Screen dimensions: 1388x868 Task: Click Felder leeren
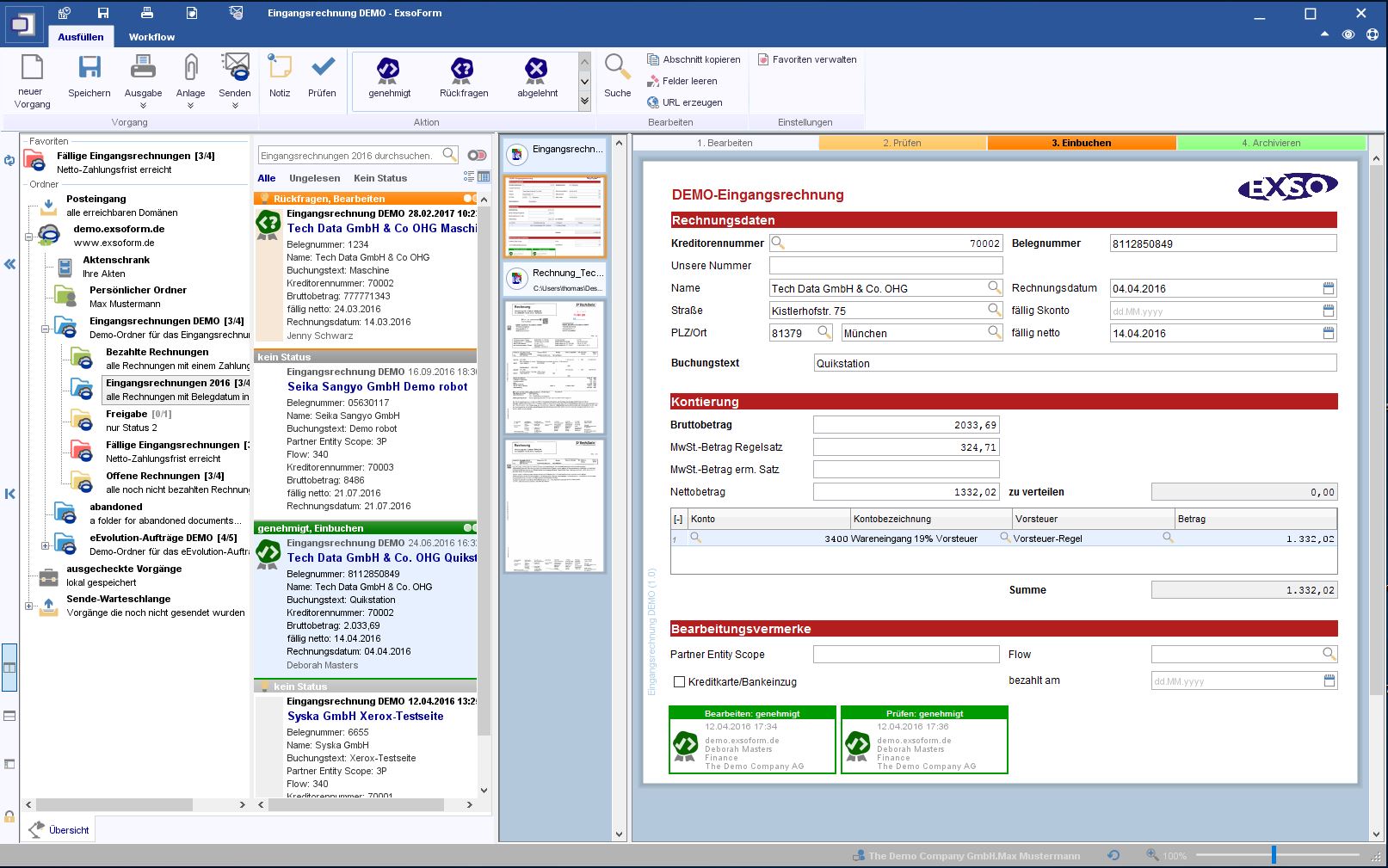tap(682, 81)
